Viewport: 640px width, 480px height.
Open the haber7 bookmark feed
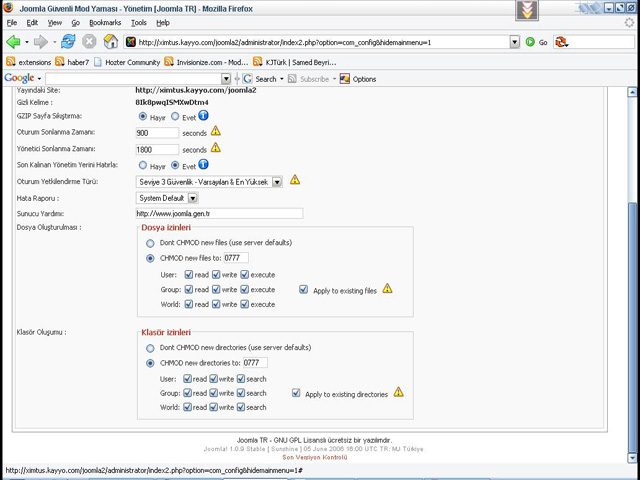72,62
